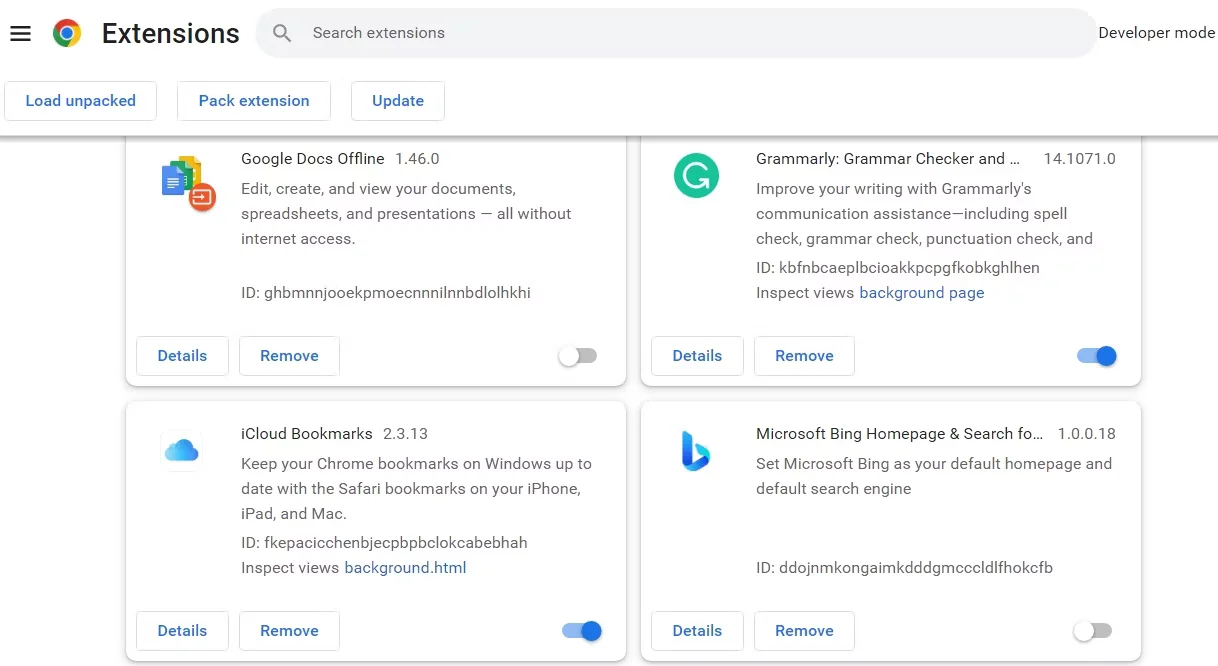Viewport: 1218px width, 666px height.
Task: Click the Developer mode label
Action: tap(1156, 33)
